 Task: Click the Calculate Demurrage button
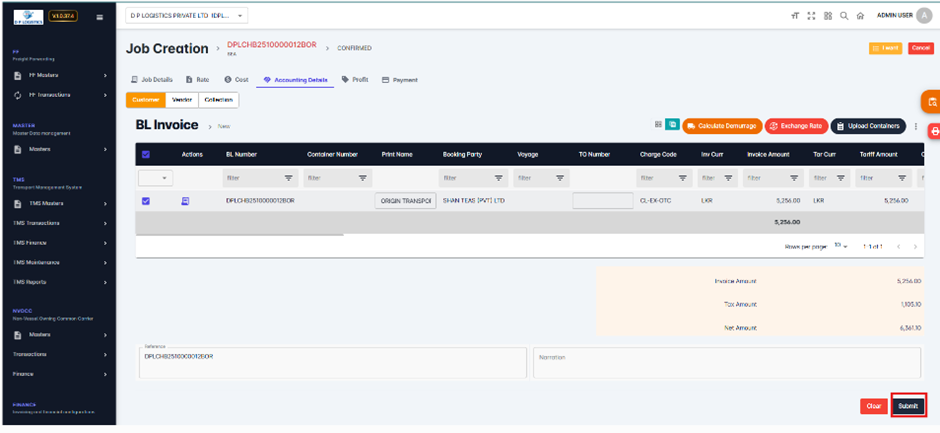click(722, 126)
